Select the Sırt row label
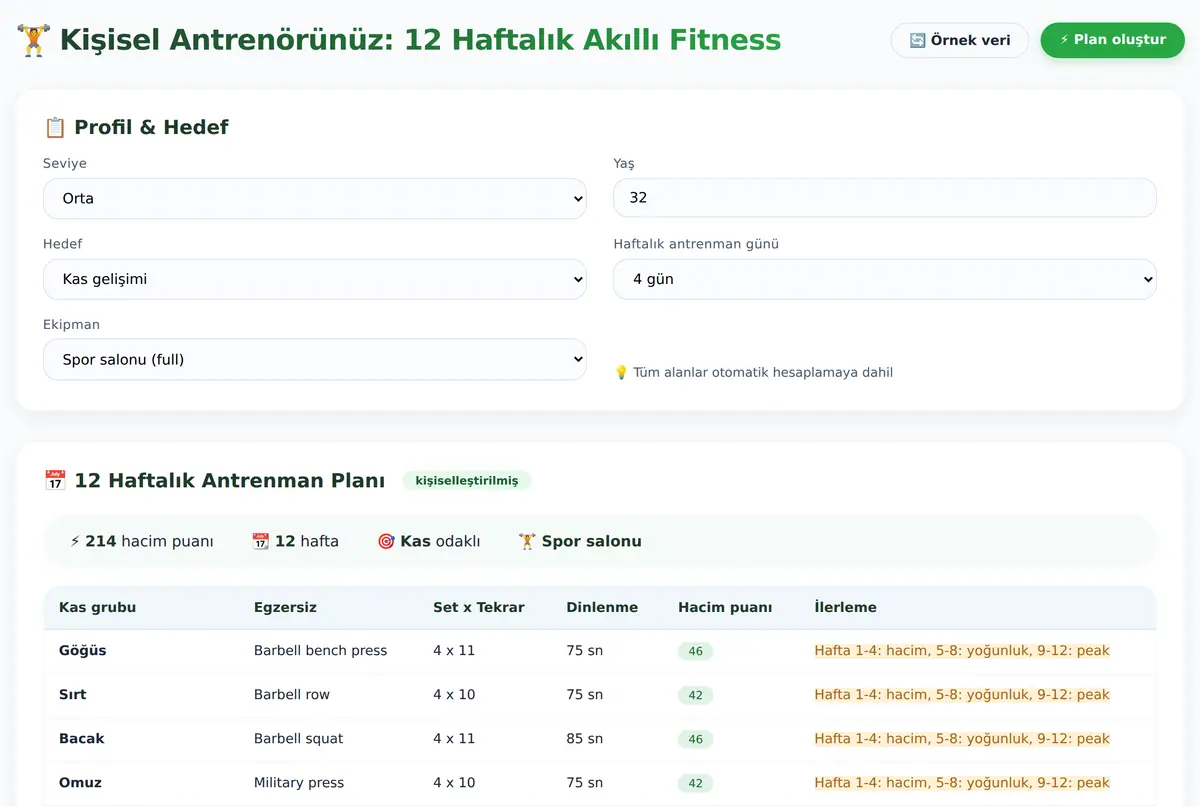The width and height of the screenshot is (1200, 806). tap(72, 694)
